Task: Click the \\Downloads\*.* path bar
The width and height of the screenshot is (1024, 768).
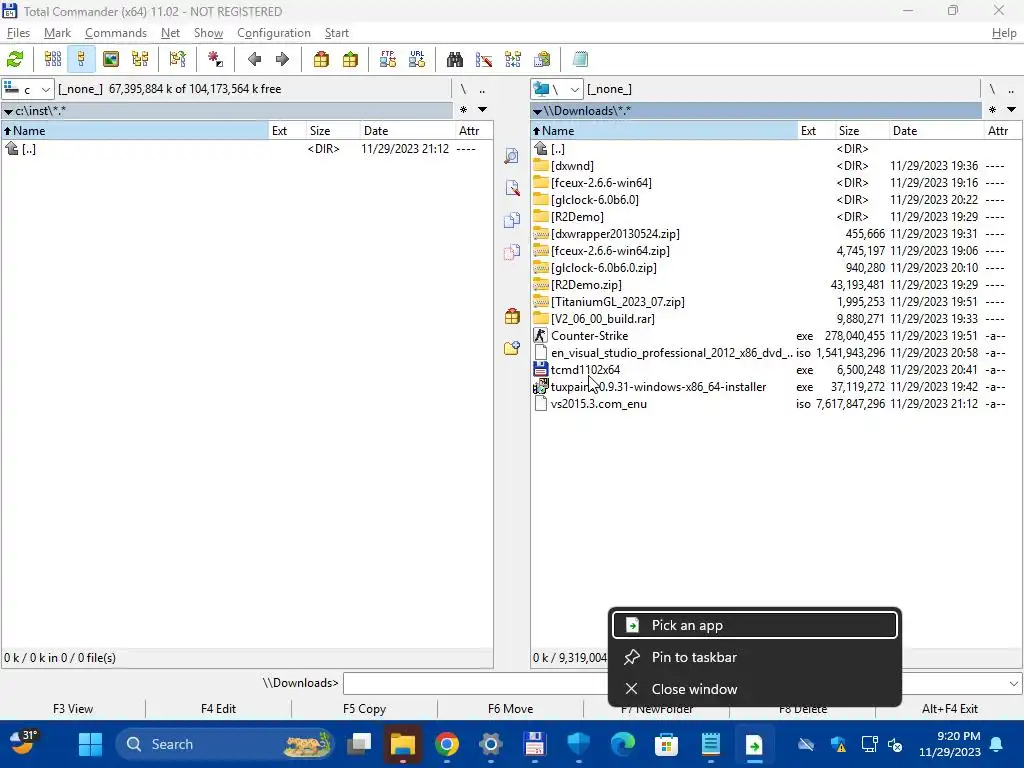Action: click(x=756, y=110)
